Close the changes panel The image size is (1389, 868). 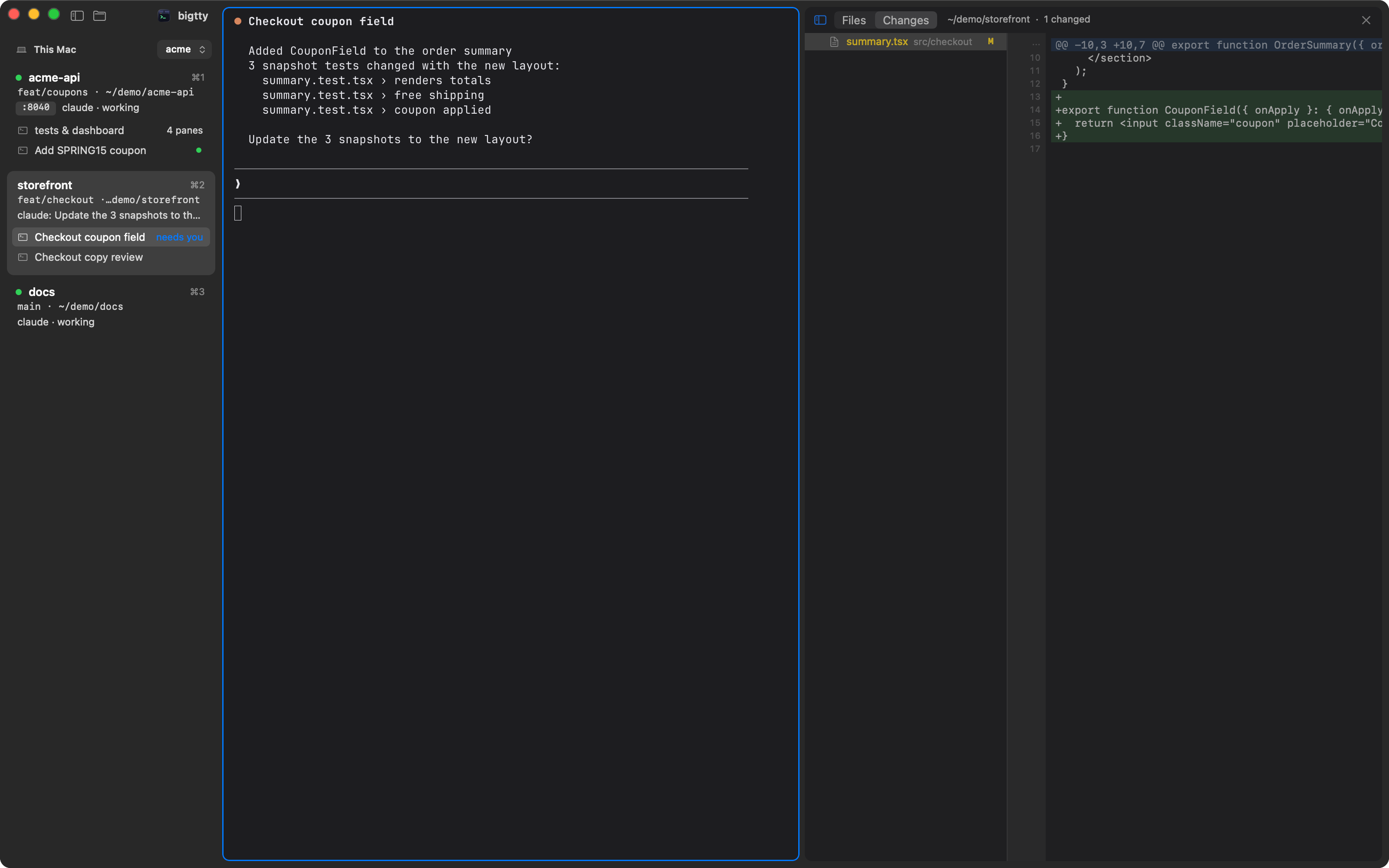click(x=1366, y=20)
